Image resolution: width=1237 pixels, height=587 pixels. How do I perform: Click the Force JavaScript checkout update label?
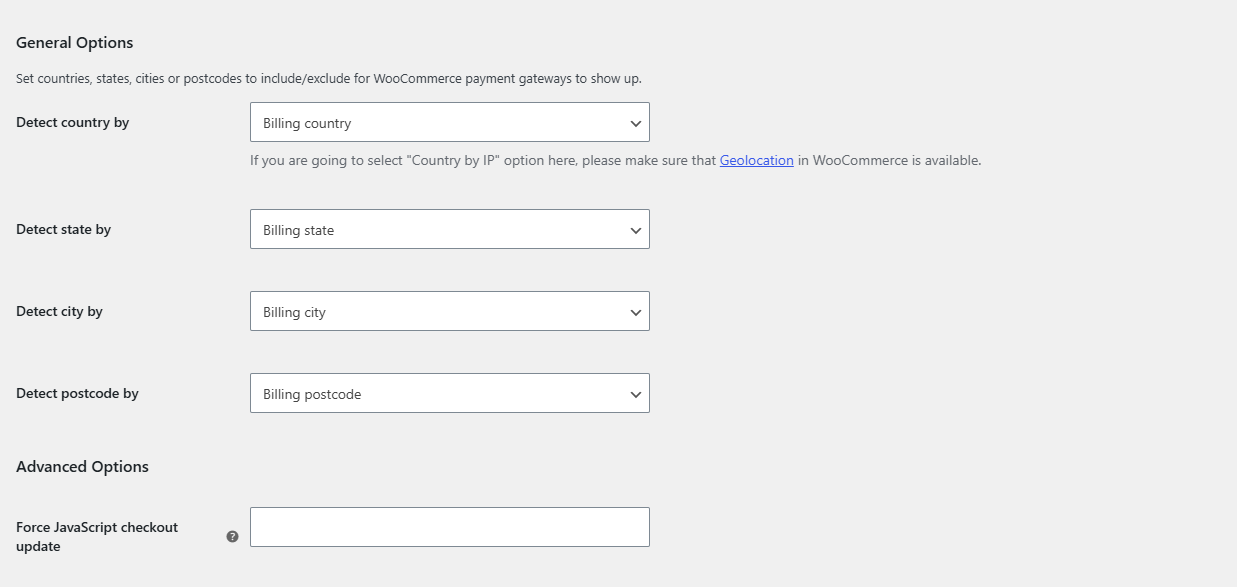click(97, 537)
